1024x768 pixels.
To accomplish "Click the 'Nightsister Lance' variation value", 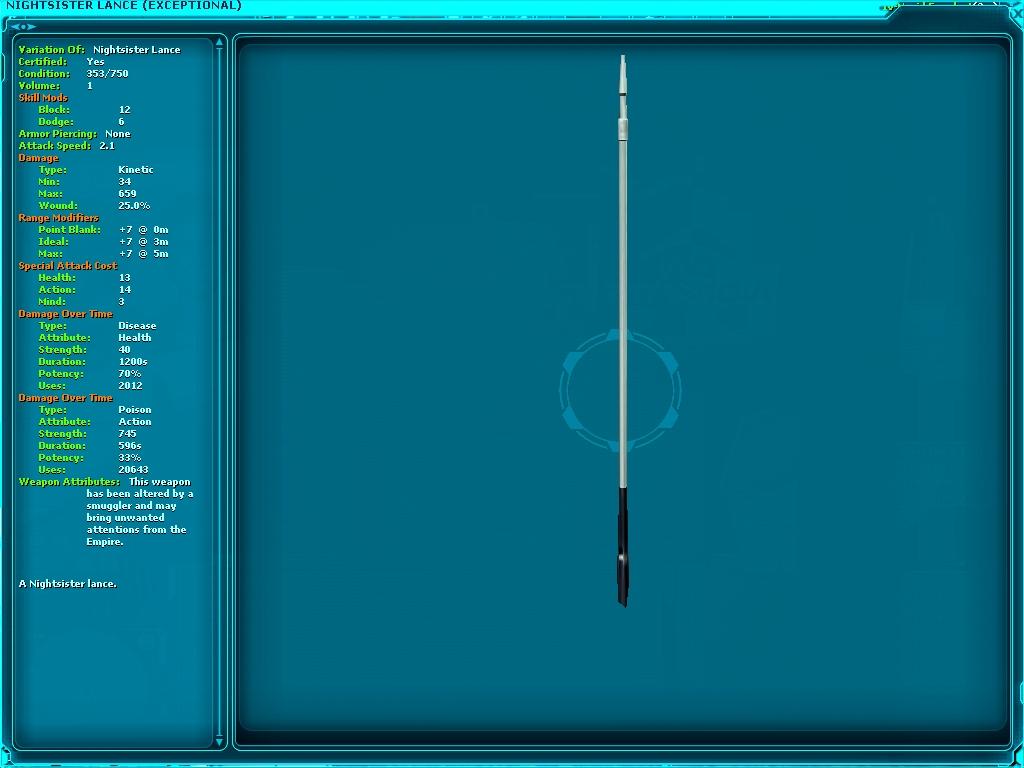I will tap(136, 50).
